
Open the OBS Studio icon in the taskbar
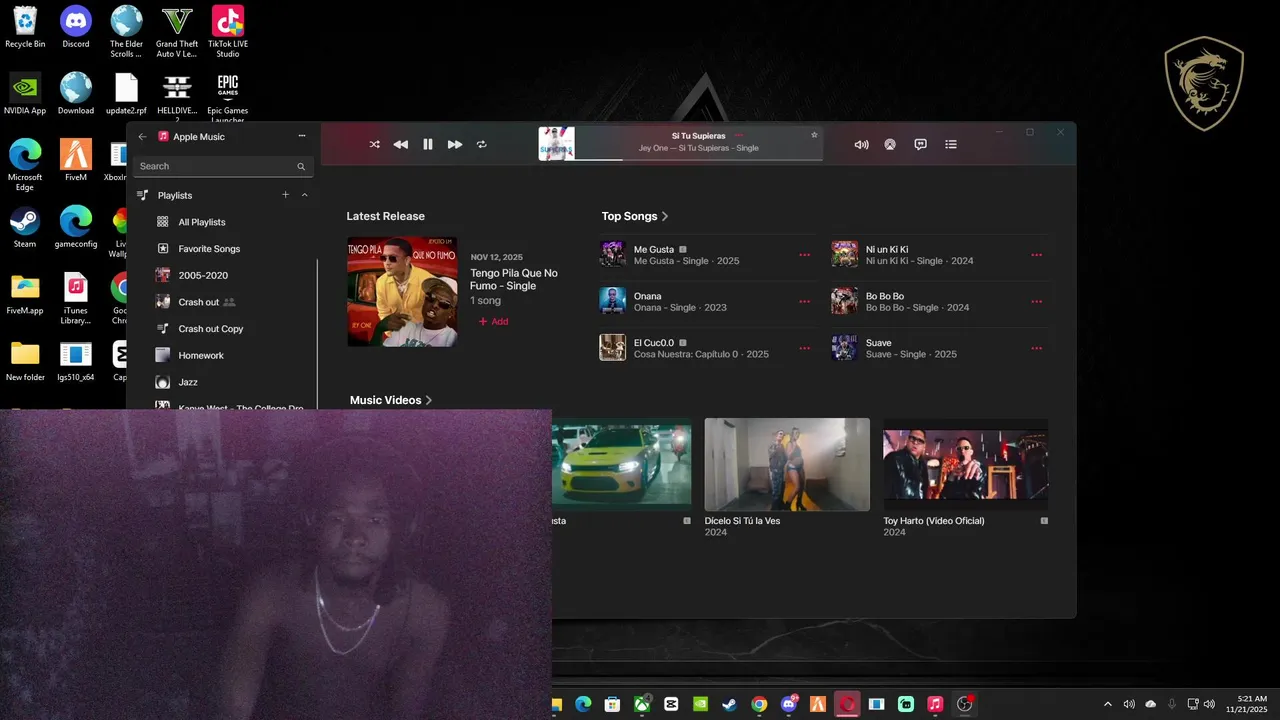click(x=965, y=704)
